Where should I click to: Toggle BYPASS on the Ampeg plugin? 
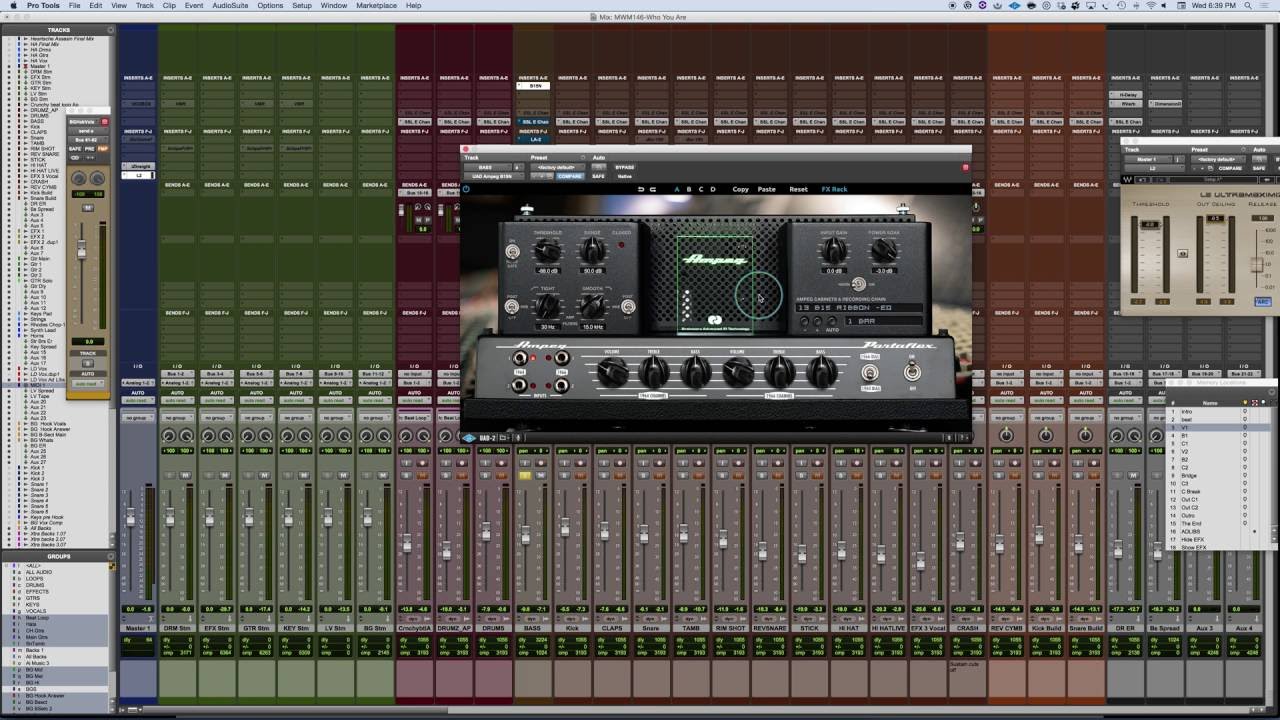(x=625, y=167)
